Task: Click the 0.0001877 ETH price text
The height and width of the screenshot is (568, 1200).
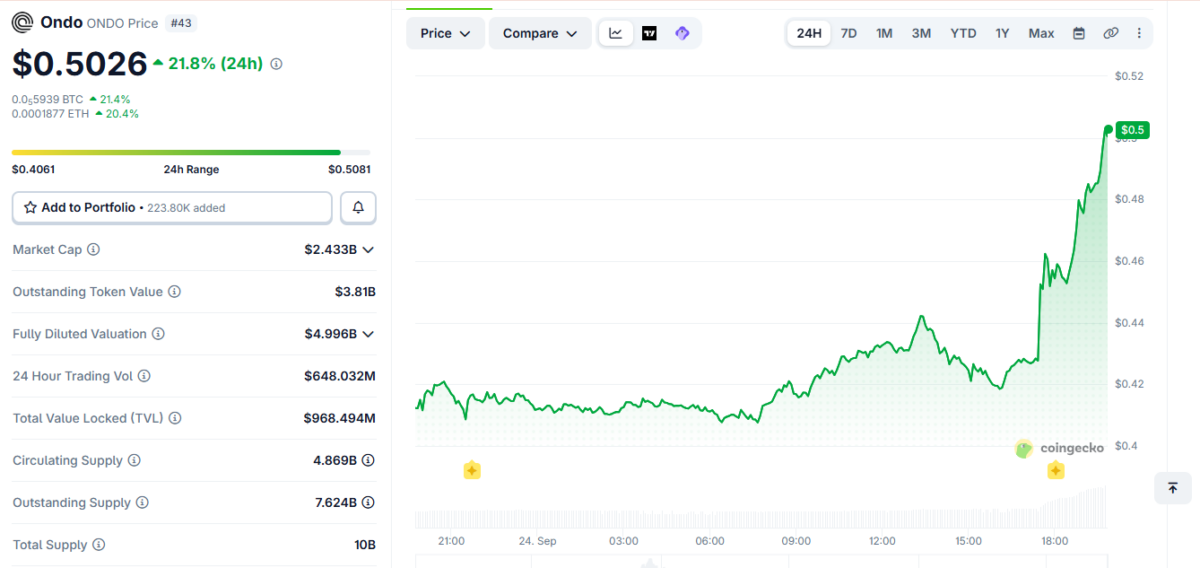Action: coord(51,114)
